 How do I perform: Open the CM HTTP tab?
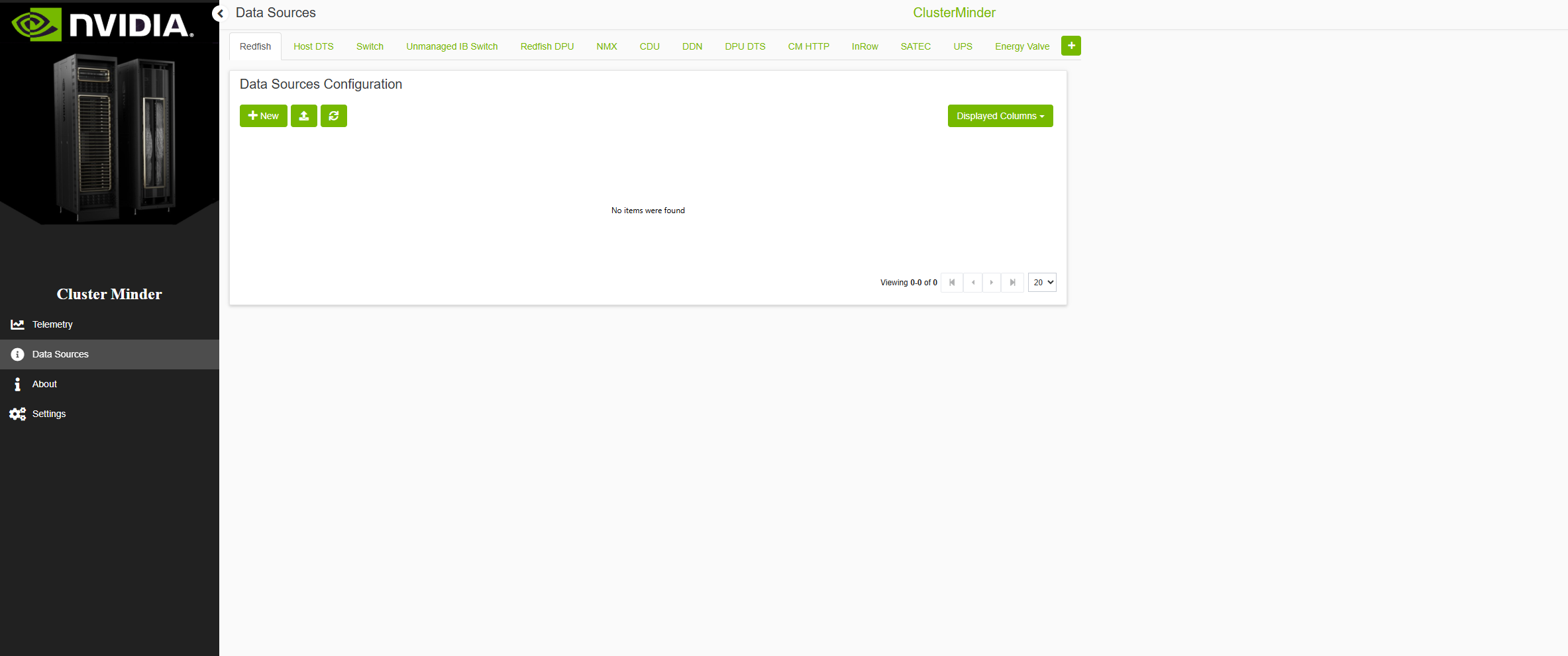tap(809, 46)
